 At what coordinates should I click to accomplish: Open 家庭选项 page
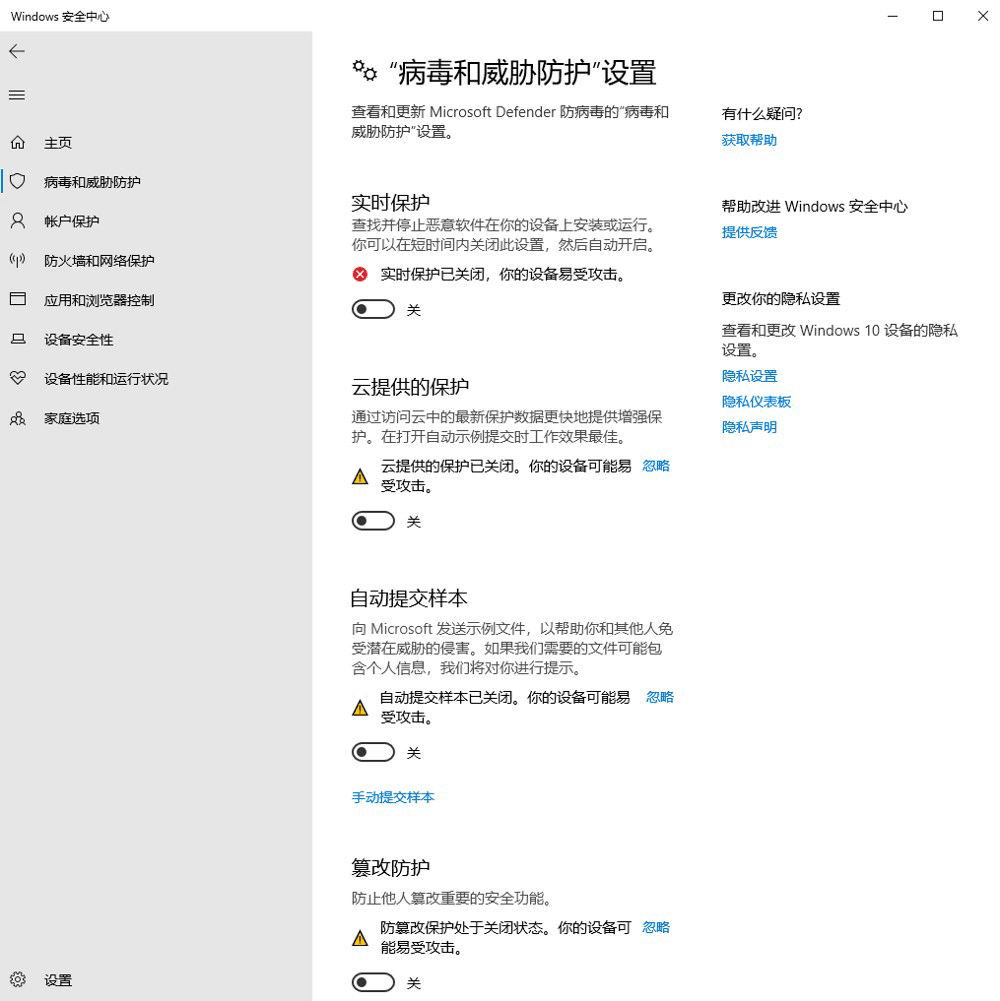tap(156, 418)
